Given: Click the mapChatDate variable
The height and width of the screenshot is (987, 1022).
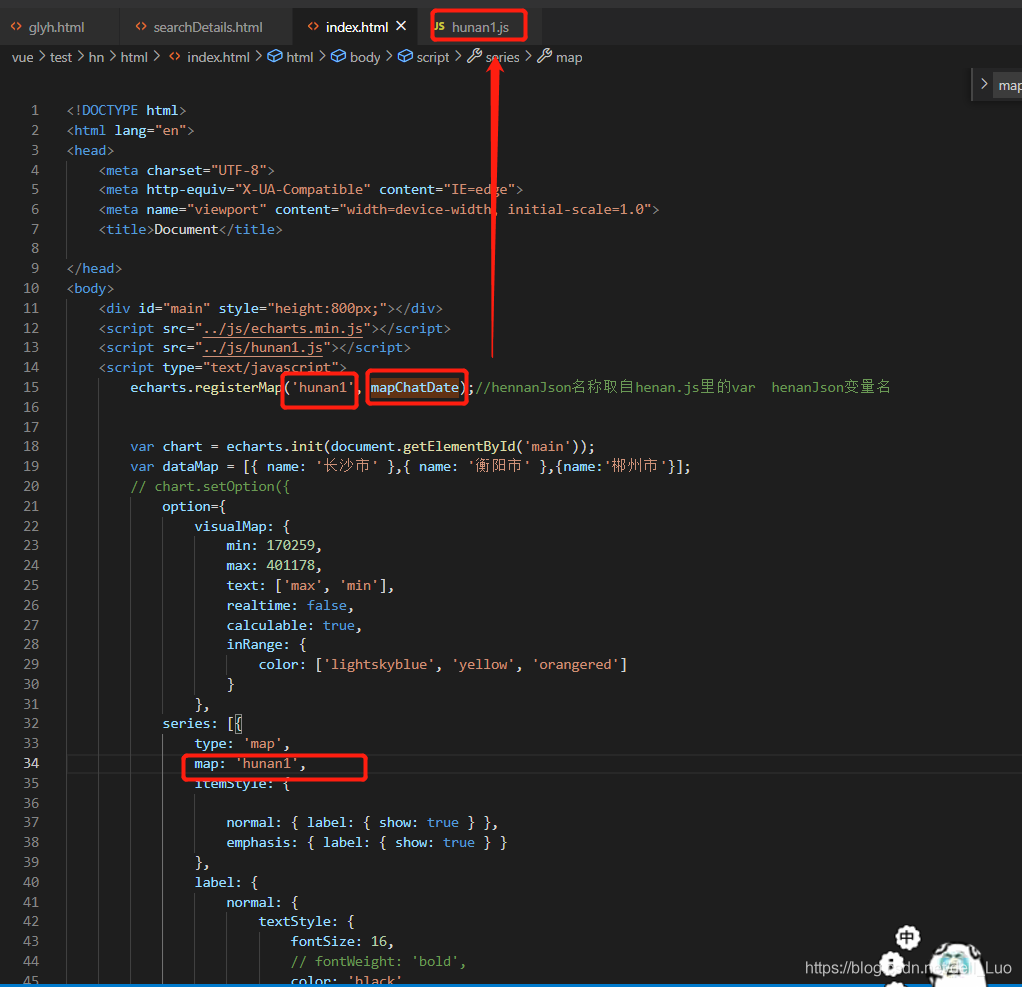Looking at the screenshot, I should pos(415,387).
